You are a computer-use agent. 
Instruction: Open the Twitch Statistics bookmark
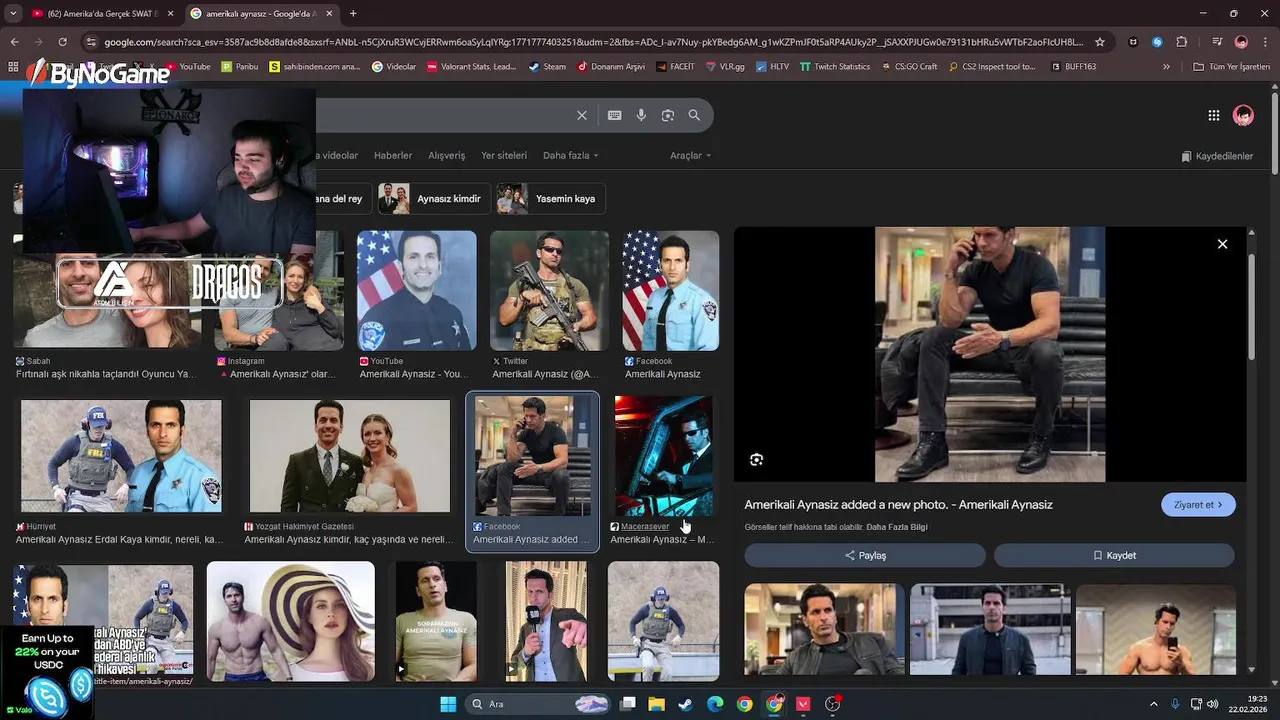835,67
